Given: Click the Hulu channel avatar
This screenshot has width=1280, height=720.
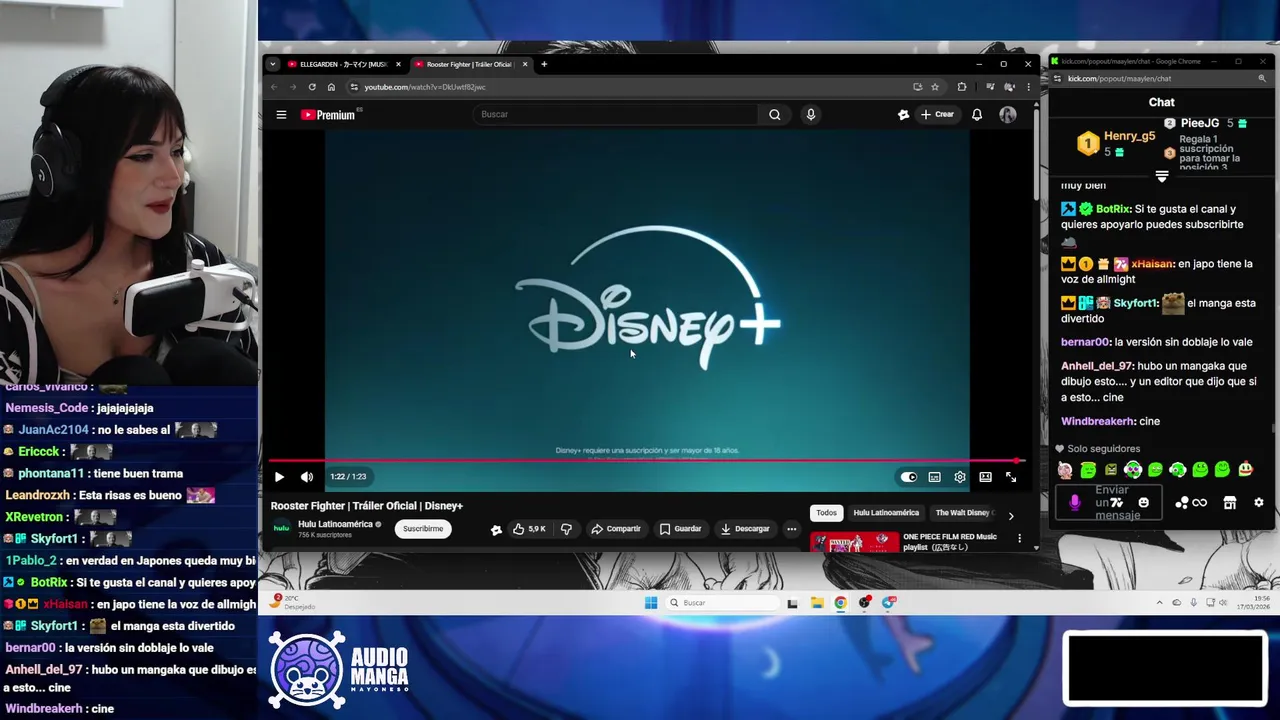Looking at the screenshot, I should (x=281, y=528).
